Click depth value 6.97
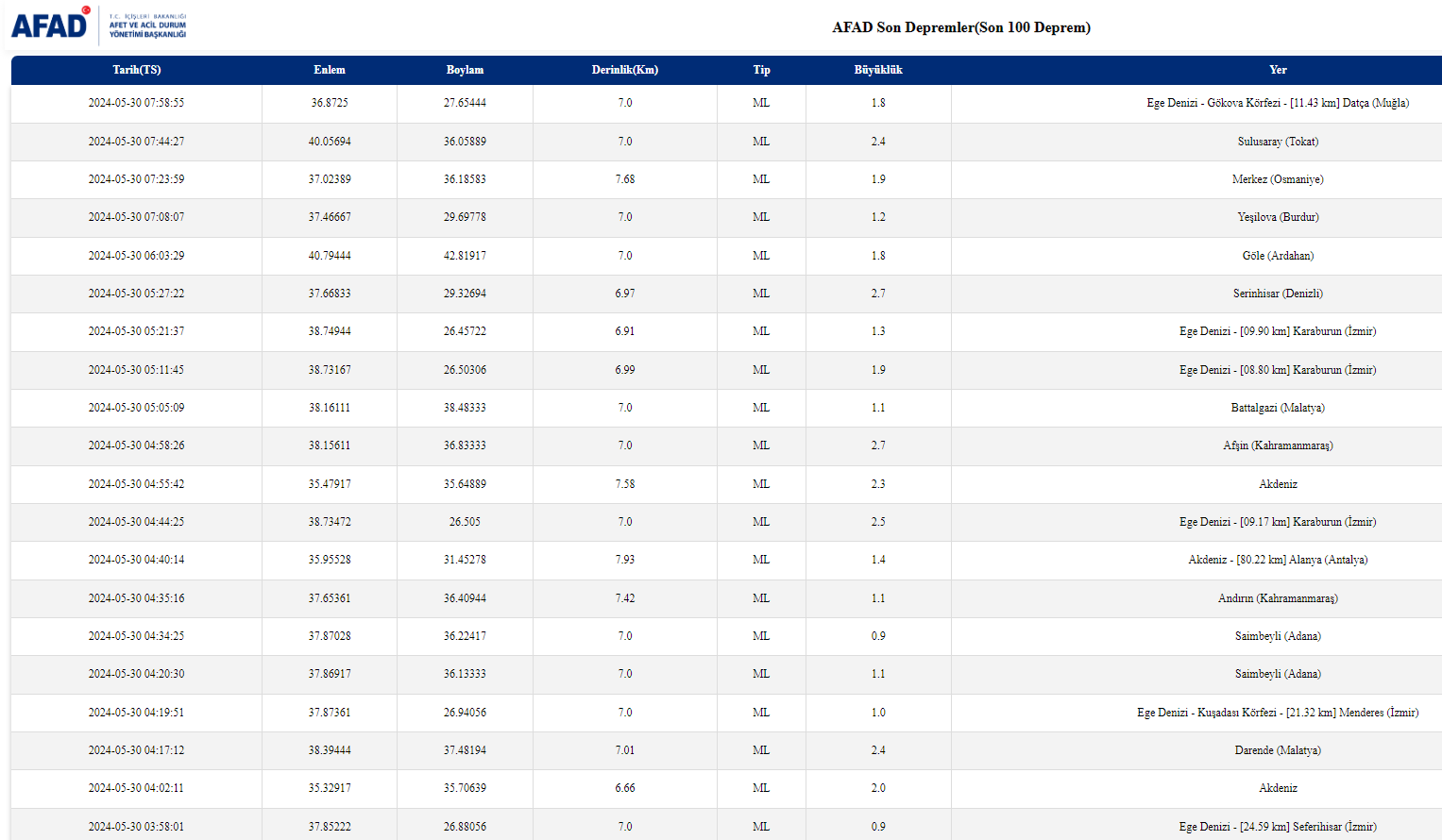This screenshot has width=1442, height=840. [x=625, y=294]
